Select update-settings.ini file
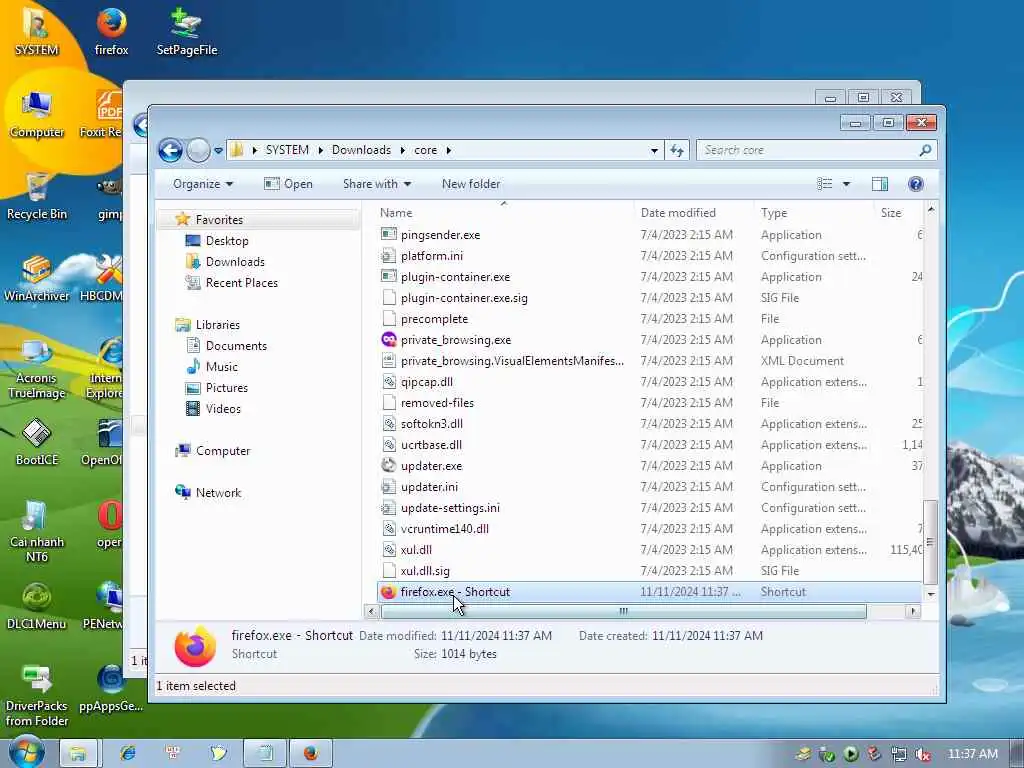The height and width of the screenshot is (768, 1024). pos(450,508)
